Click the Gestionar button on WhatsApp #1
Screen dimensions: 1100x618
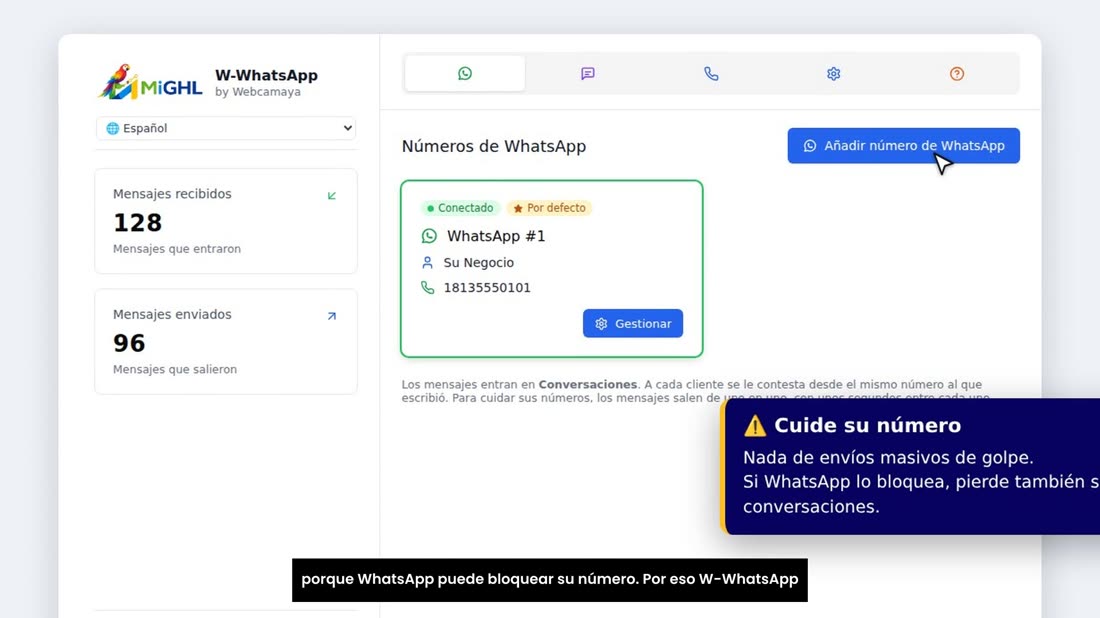pos(633,323)
